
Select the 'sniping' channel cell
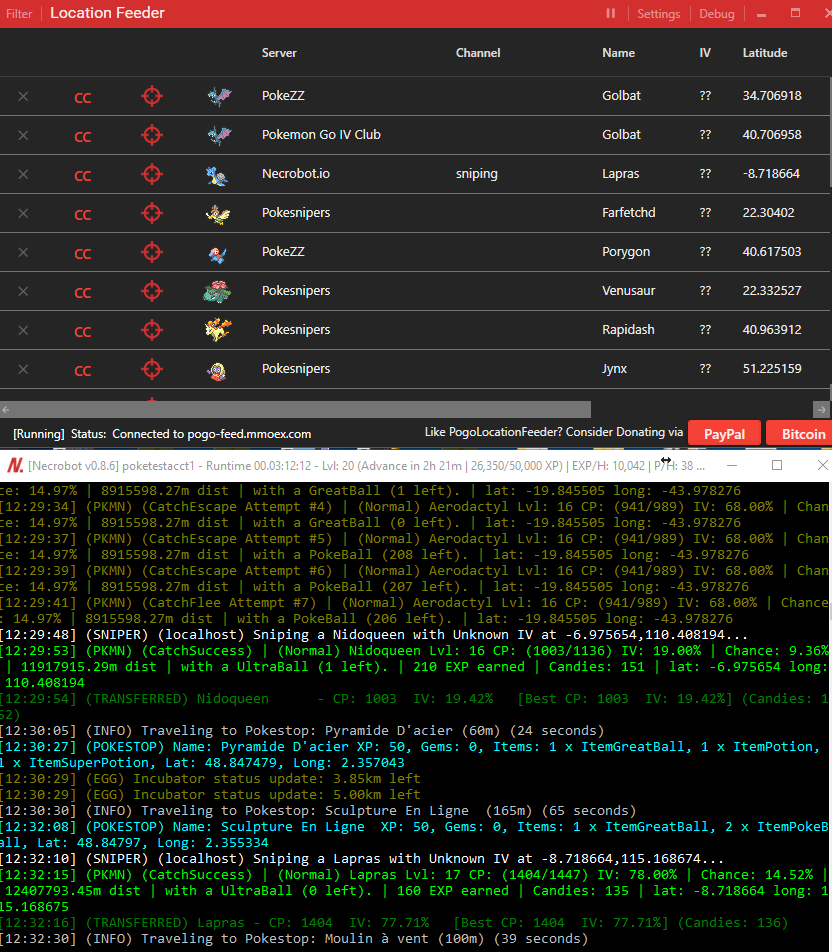[x=477, y=174]
